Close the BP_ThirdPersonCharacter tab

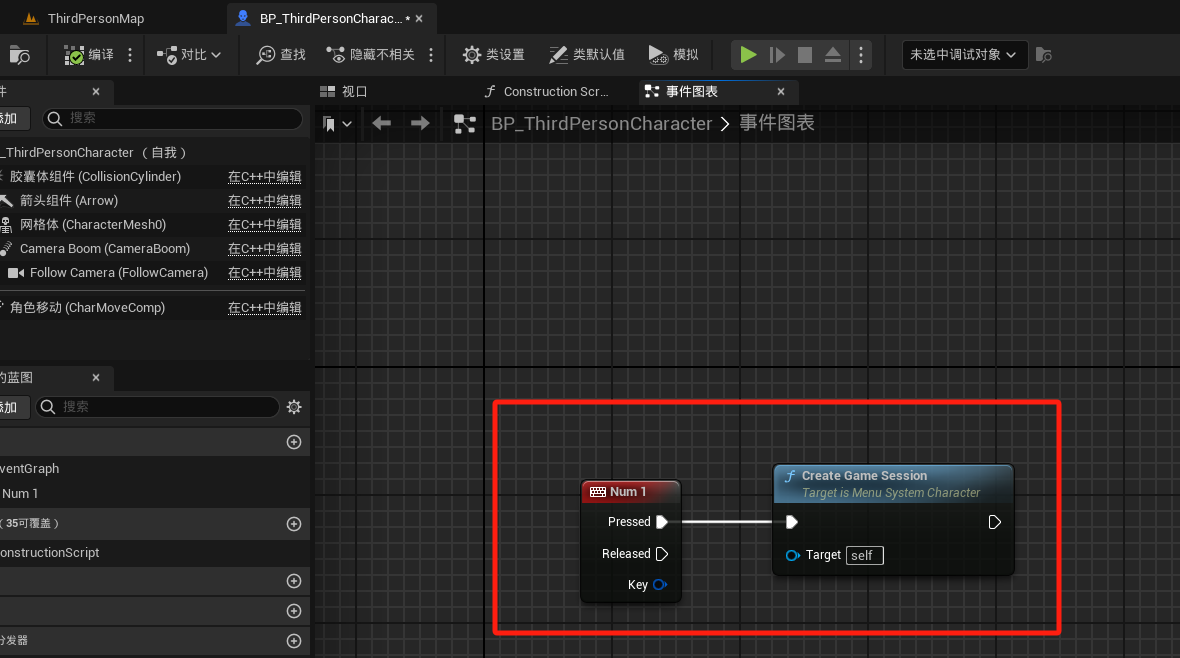tap(419, 18)
